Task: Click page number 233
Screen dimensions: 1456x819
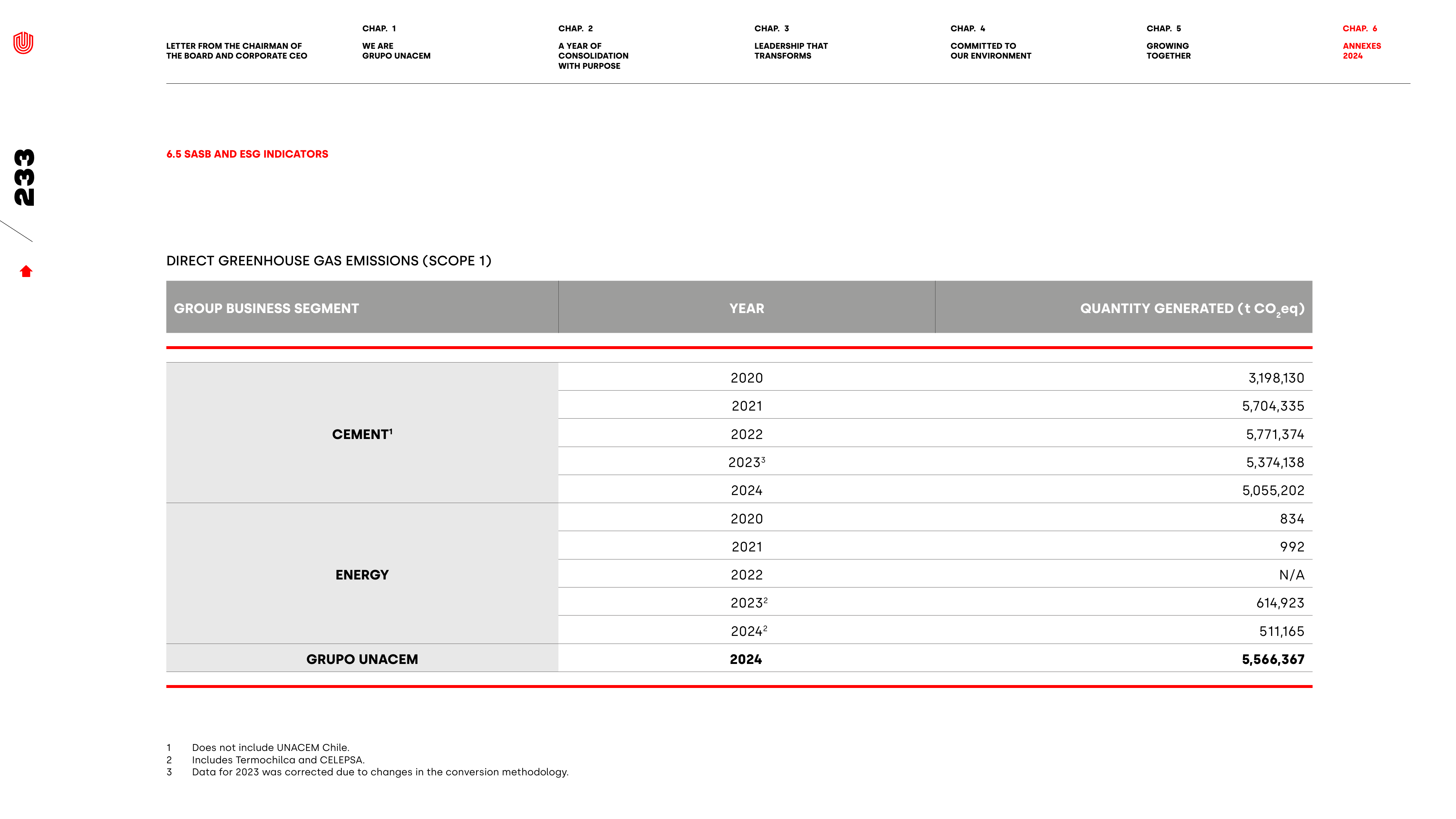Action: pyautogui.click(x=24, y=177)
